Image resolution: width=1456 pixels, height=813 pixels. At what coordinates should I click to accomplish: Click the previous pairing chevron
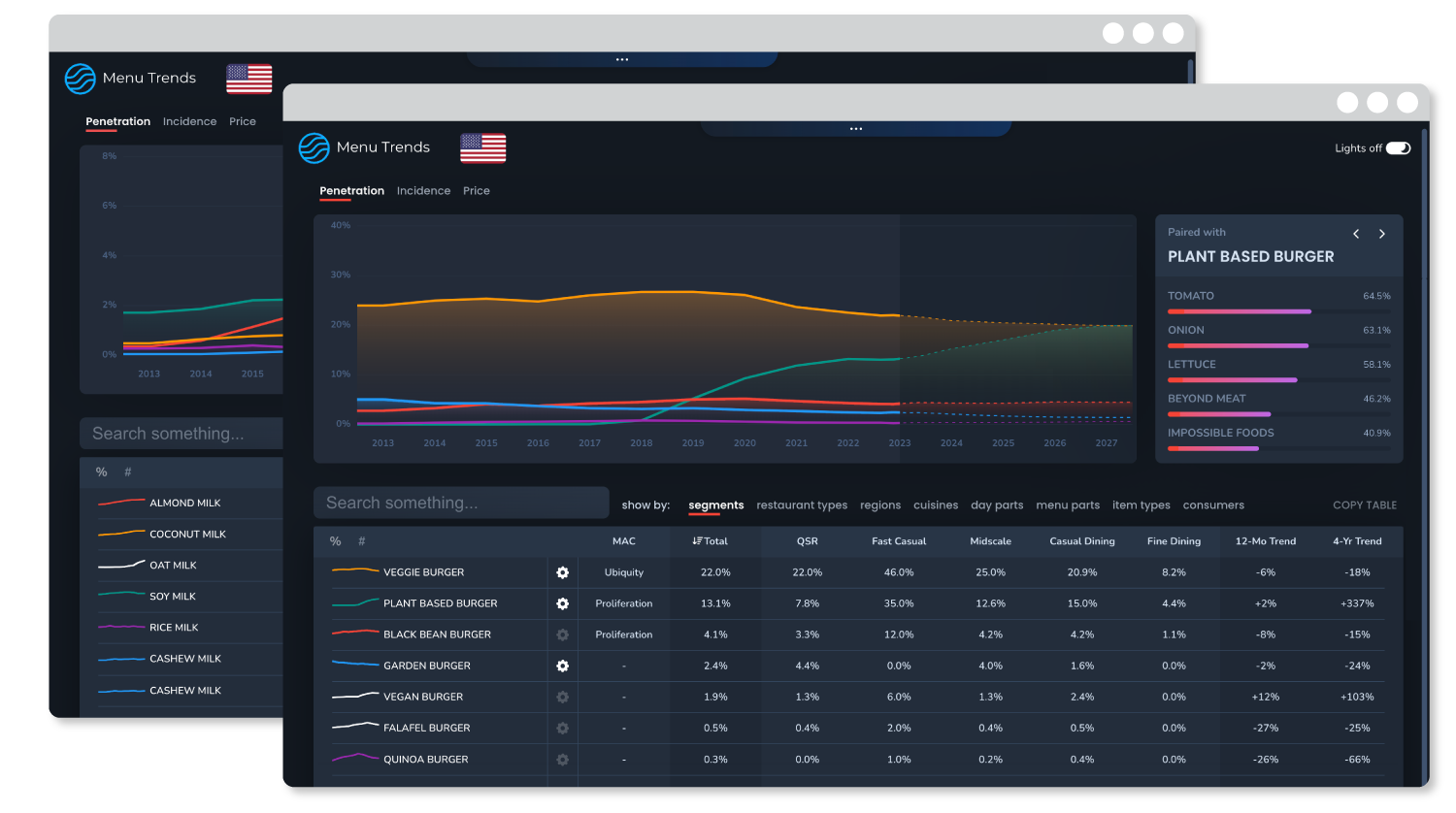click(x=1356, y=234)
